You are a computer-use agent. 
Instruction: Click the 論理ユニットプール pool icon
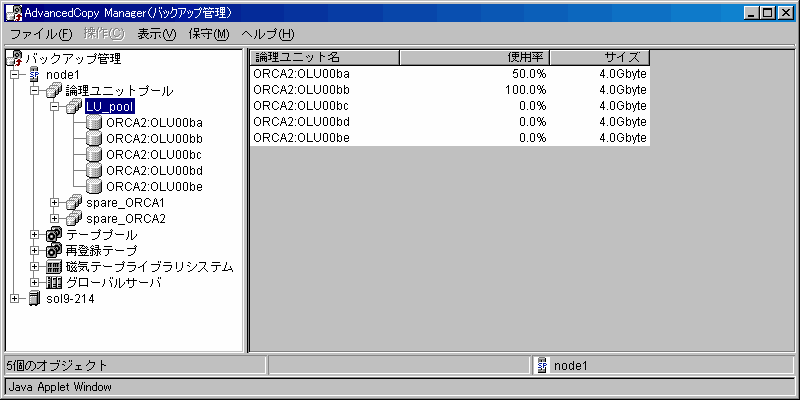tap(54, 91)
